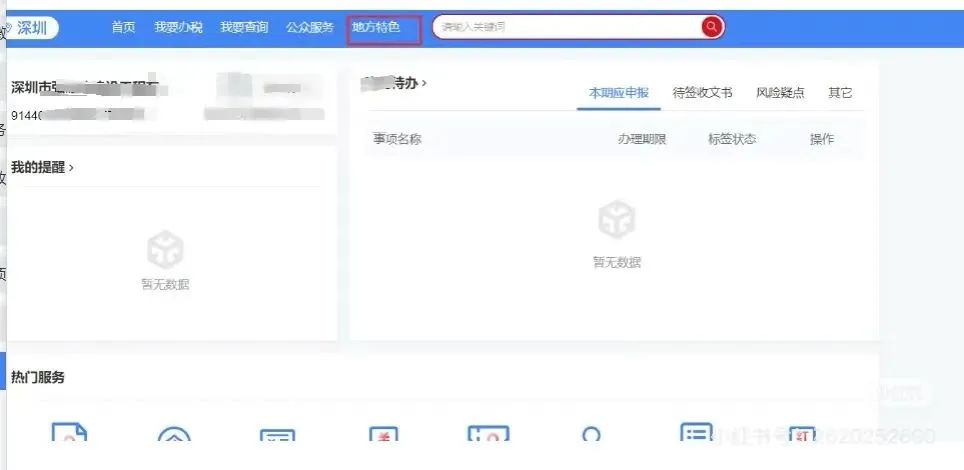Click the 深圳 region logo badge
This screenshot has width=964, height=470.
[x=31, y=27]
